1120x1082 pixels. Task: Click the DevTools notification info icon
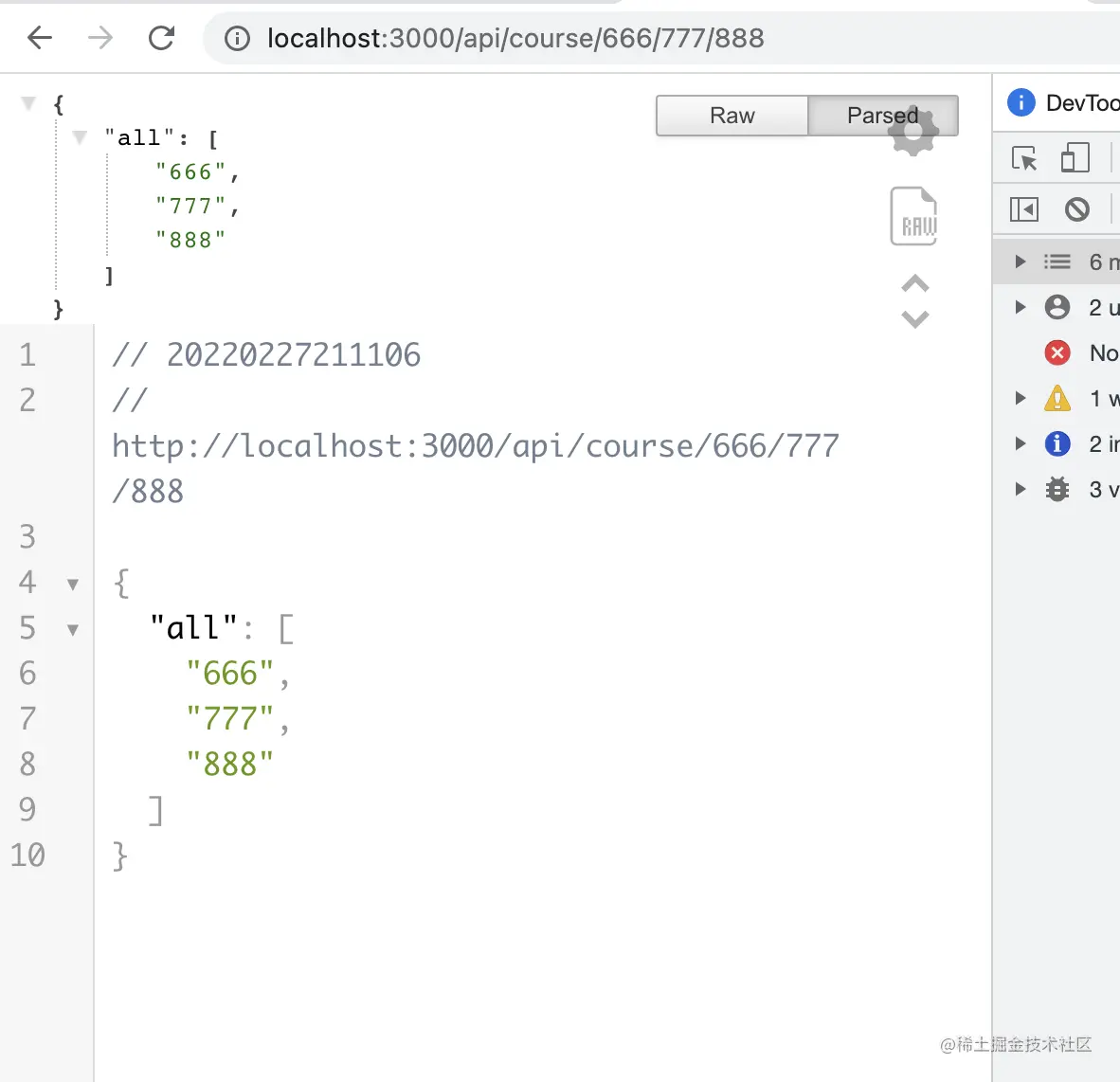[x=1021, y=103]
